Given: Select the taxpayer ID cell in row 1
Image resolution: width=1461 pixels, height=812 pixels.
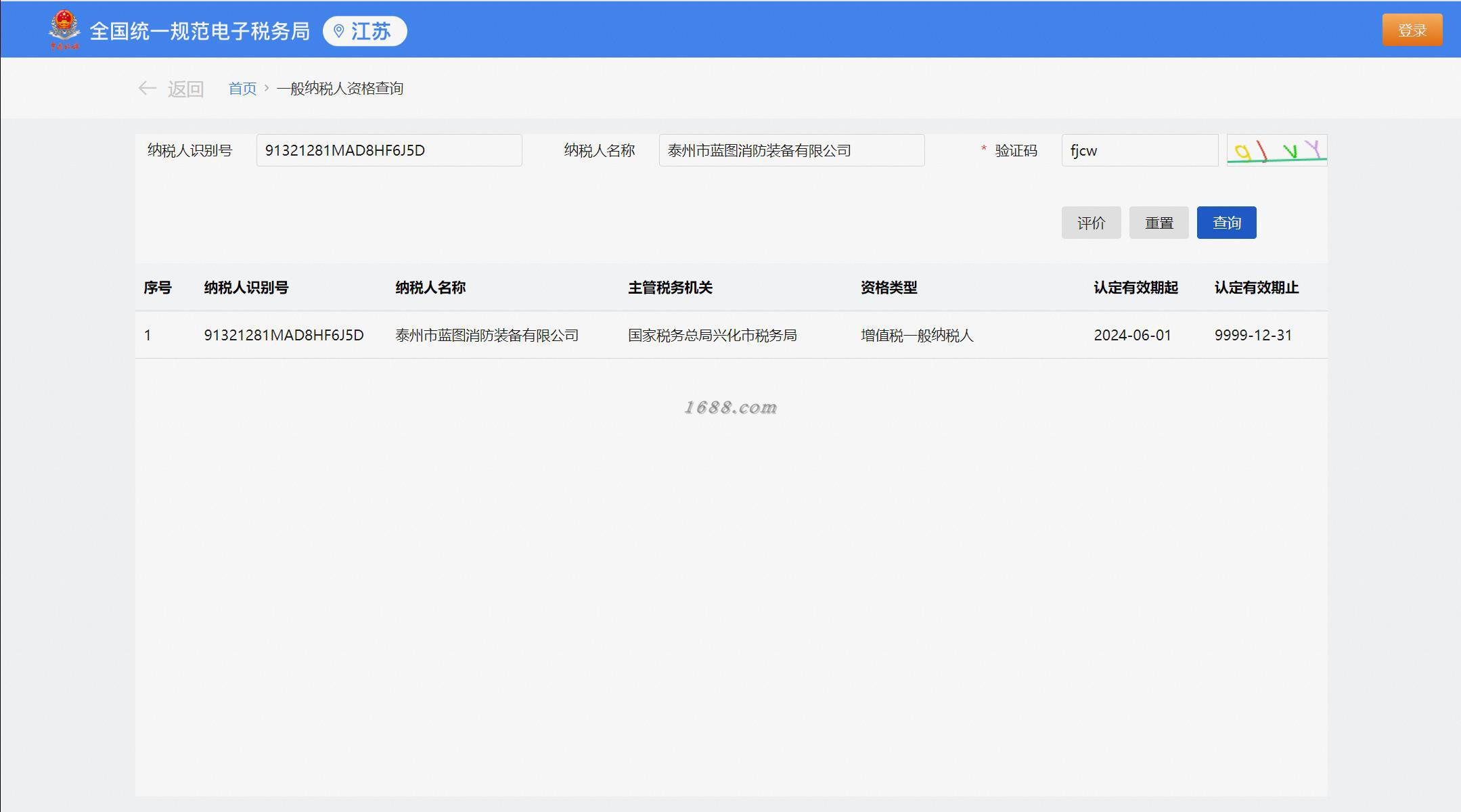Looking at the screenshot, I should coord(284,335).
